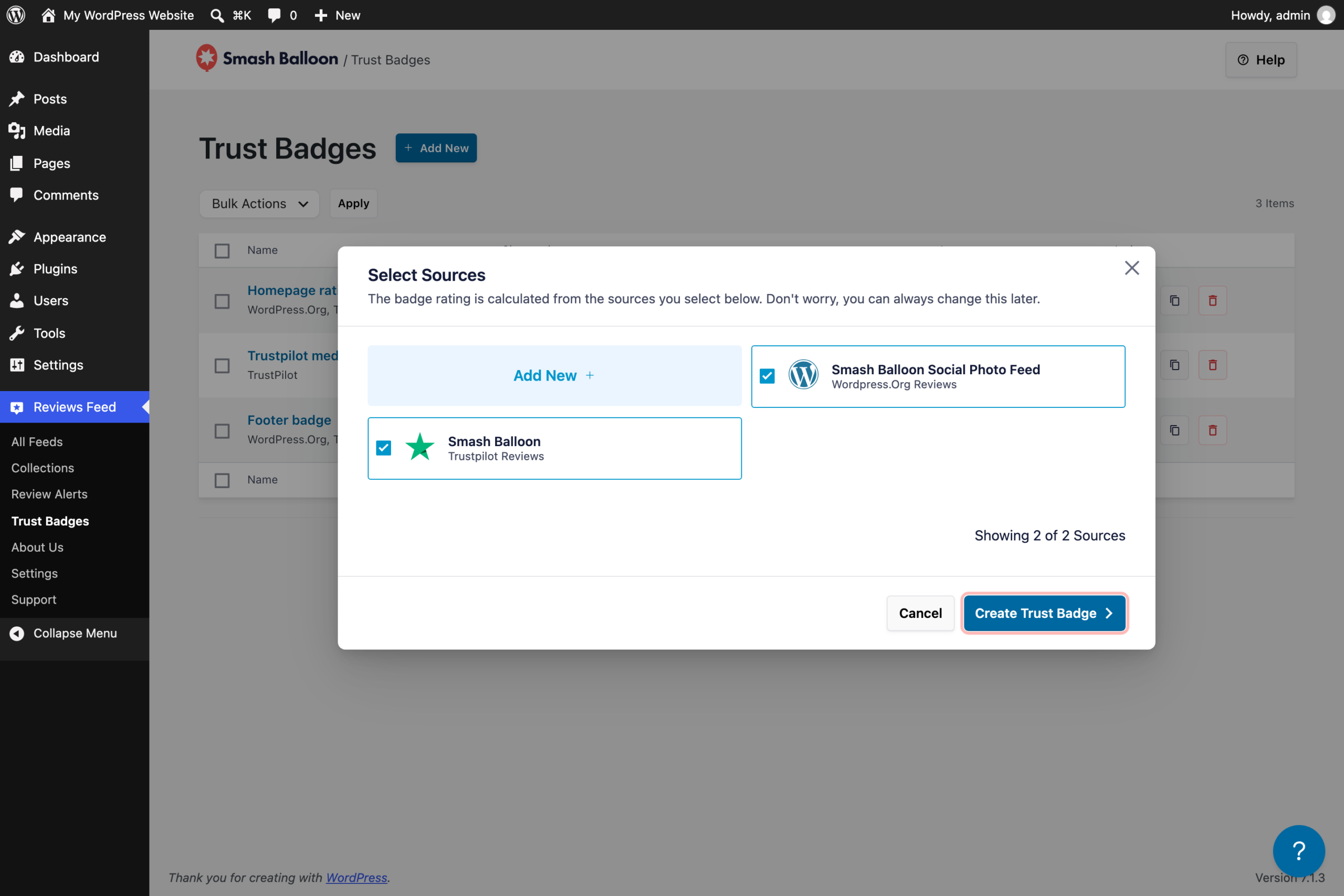Image resolution: width=1344 pixels, height=896 pixels.
Task: Open the search magnifier icon in admin bar
Action: coord(217,15)
